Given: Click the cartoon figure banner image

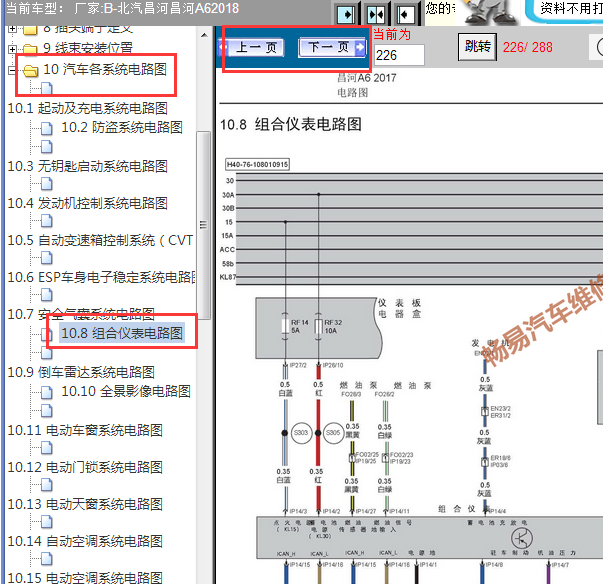Looking at the screenshot, I should tap(489, 12).
